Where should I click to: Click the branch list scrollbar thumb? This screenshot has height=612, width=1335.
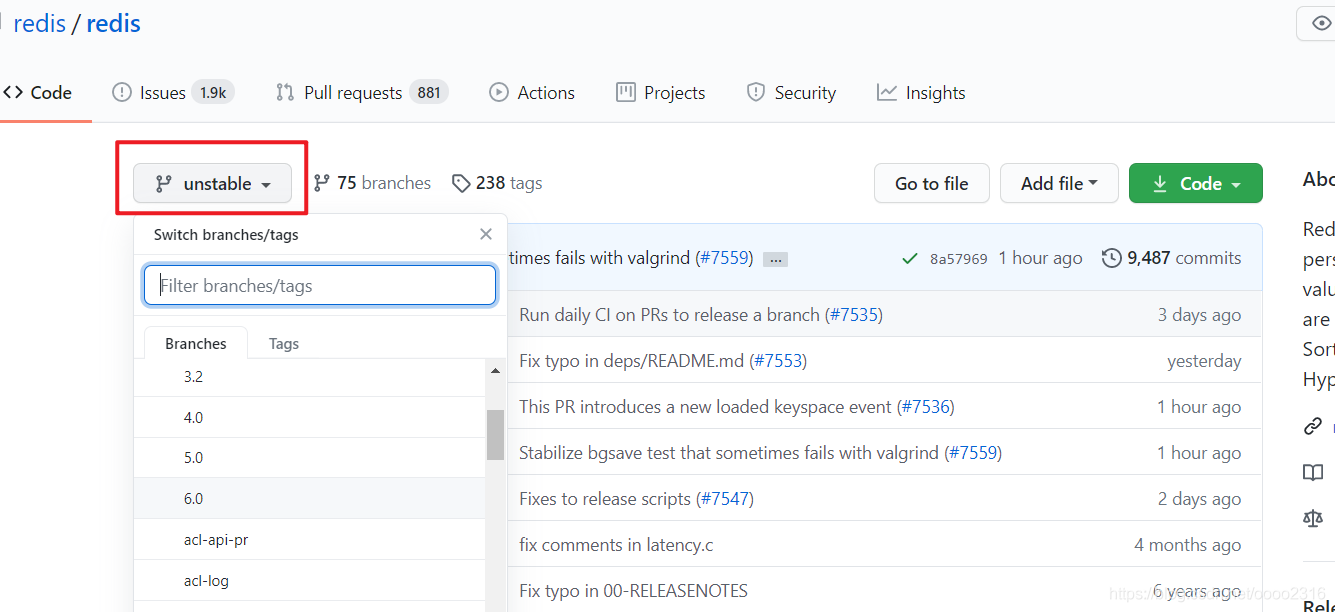click(x=495, y=434)
